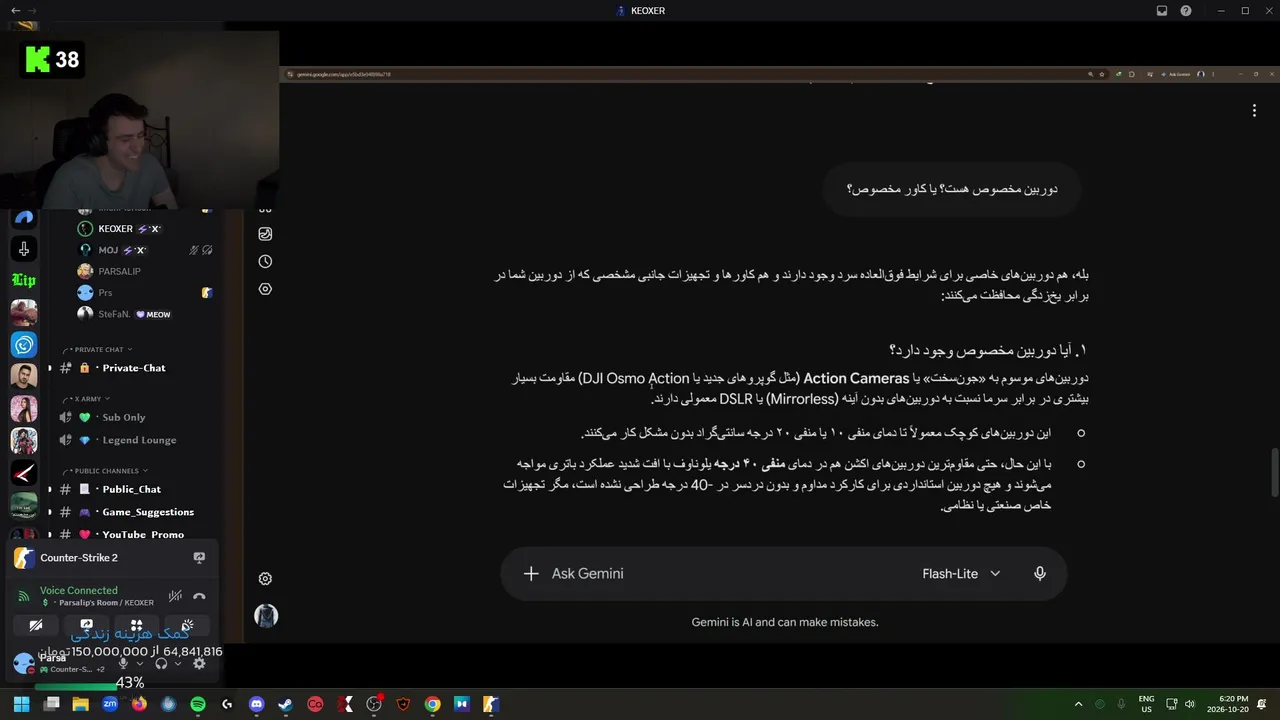Screen dimensions: 1280x720
Task: Open the Public_Chat channel
Action: coord(134,489)
